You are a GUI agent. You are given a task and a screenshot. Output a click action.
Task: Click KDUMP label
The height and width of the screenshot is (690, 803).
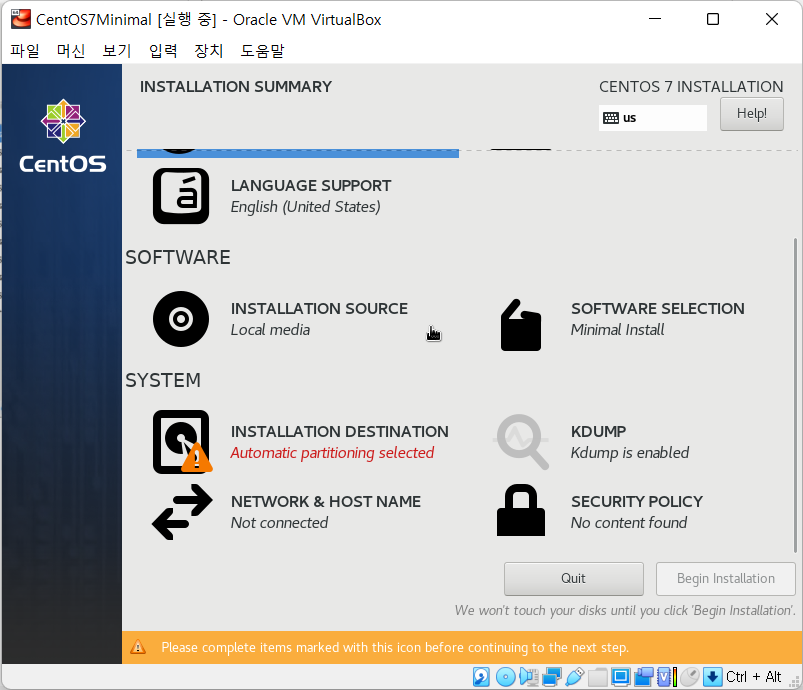click(598, 432)
